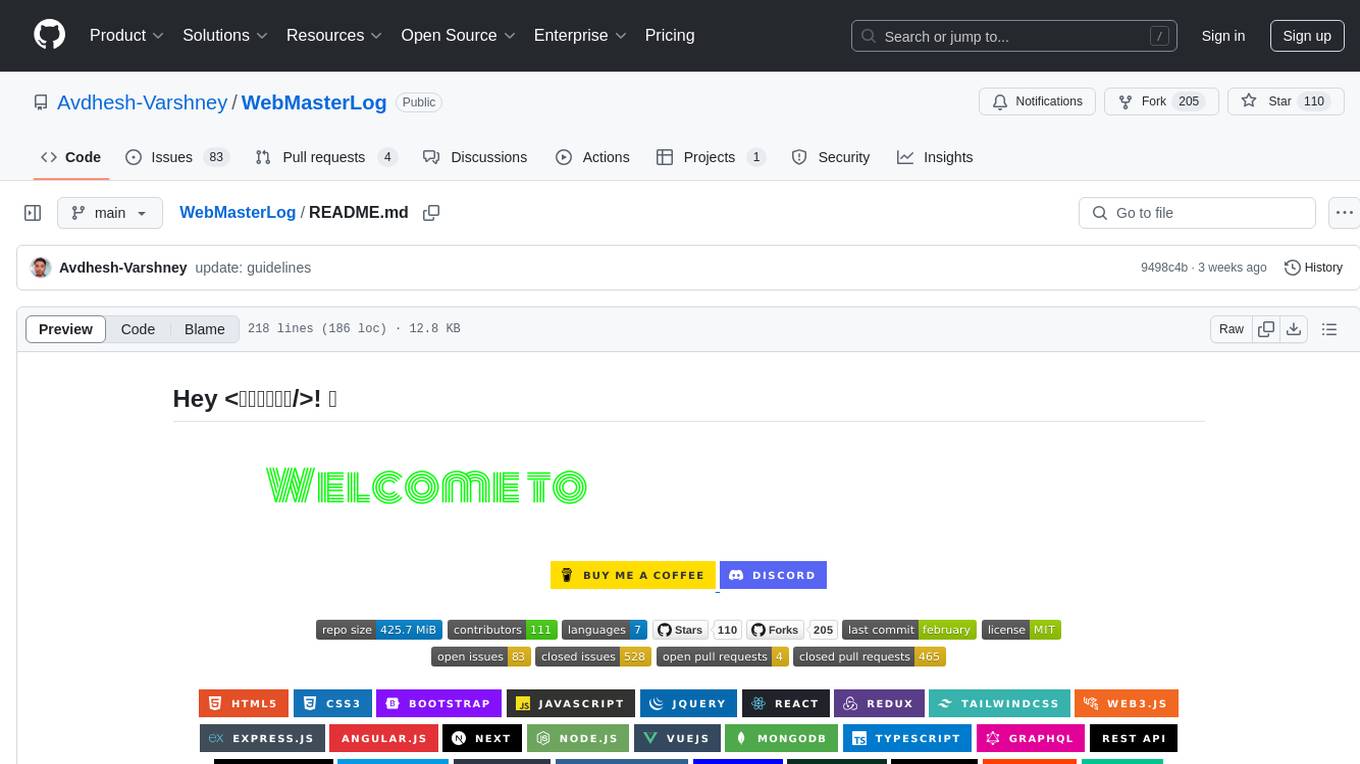Viewport: 1360px width, 764px height.
Task: Open the Pull requests tab
Action: pos(326,157)
